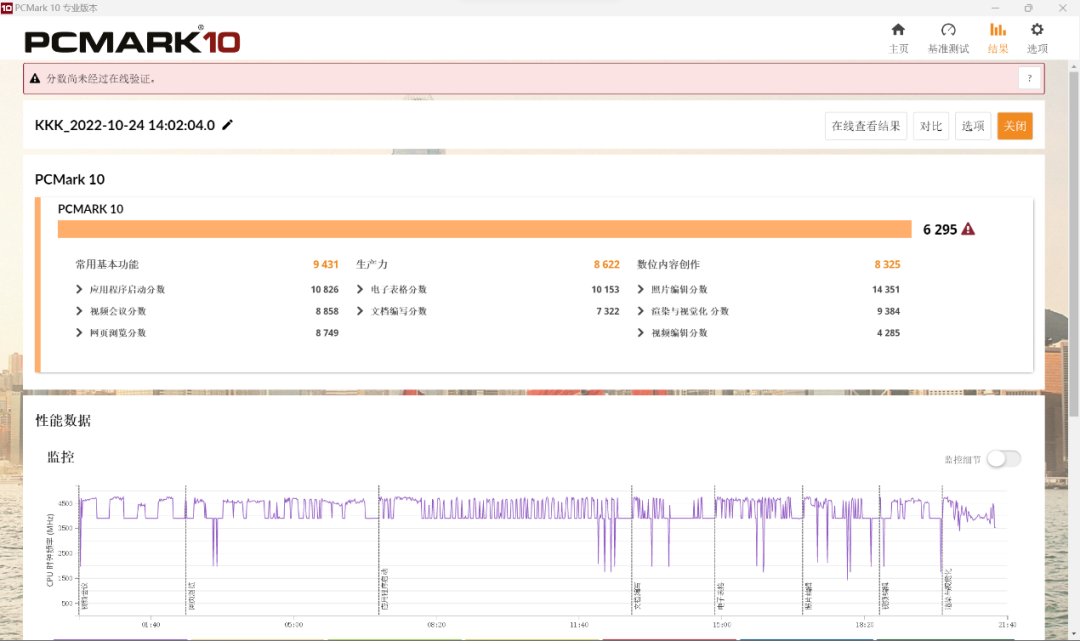The width and height of the screenshot is (1080, 641).
Task: Click the 渲染与视觉化 score 9 384
Action: click(x=889, y=311)
